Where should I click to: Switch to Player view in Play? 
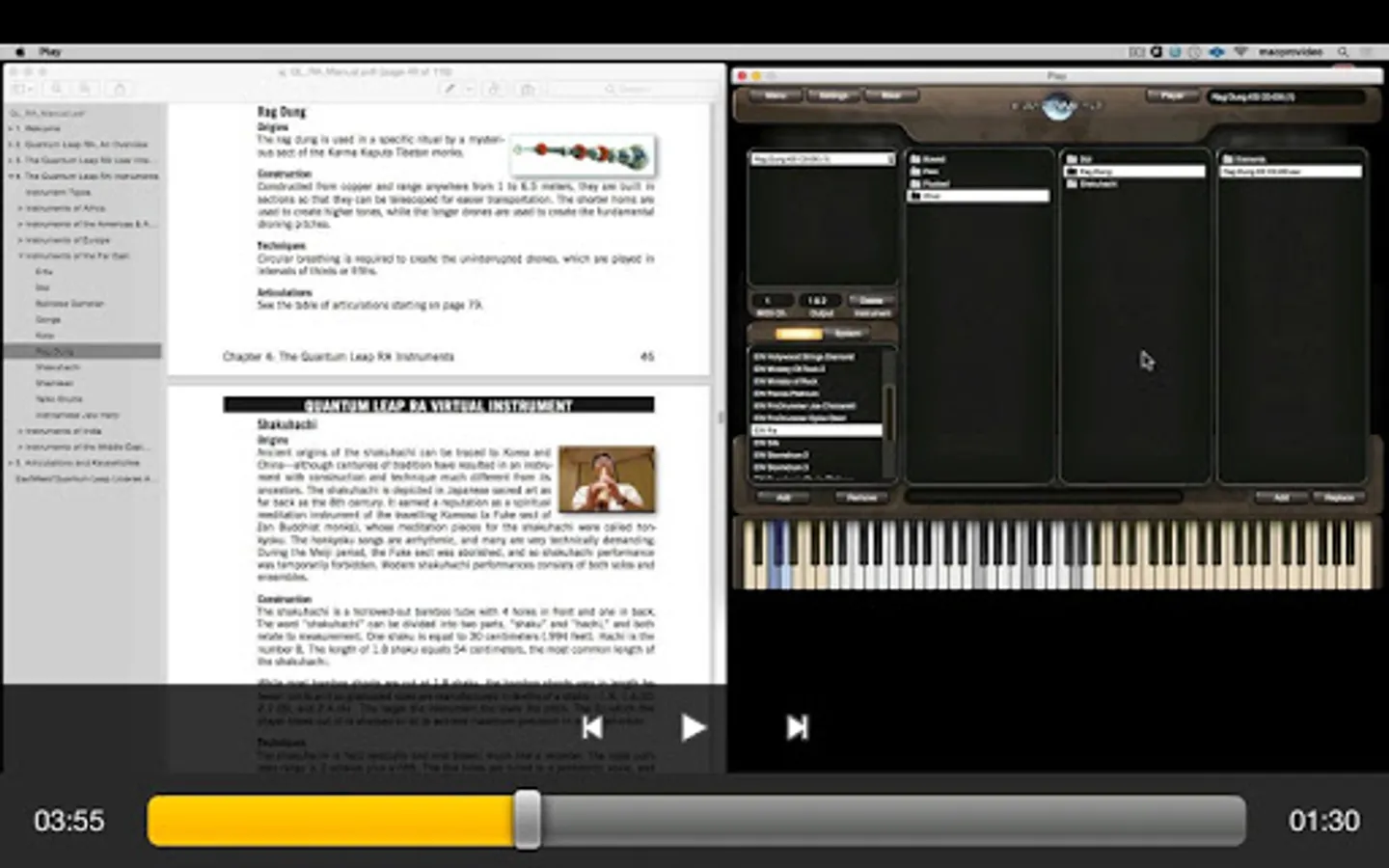[x=1172, y=96]
